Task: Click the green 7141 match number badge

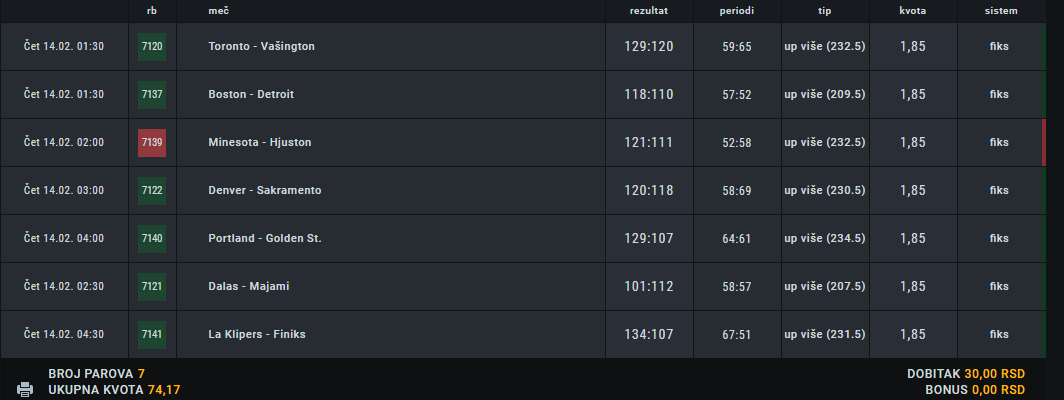Action: click(x=152, y=335)
